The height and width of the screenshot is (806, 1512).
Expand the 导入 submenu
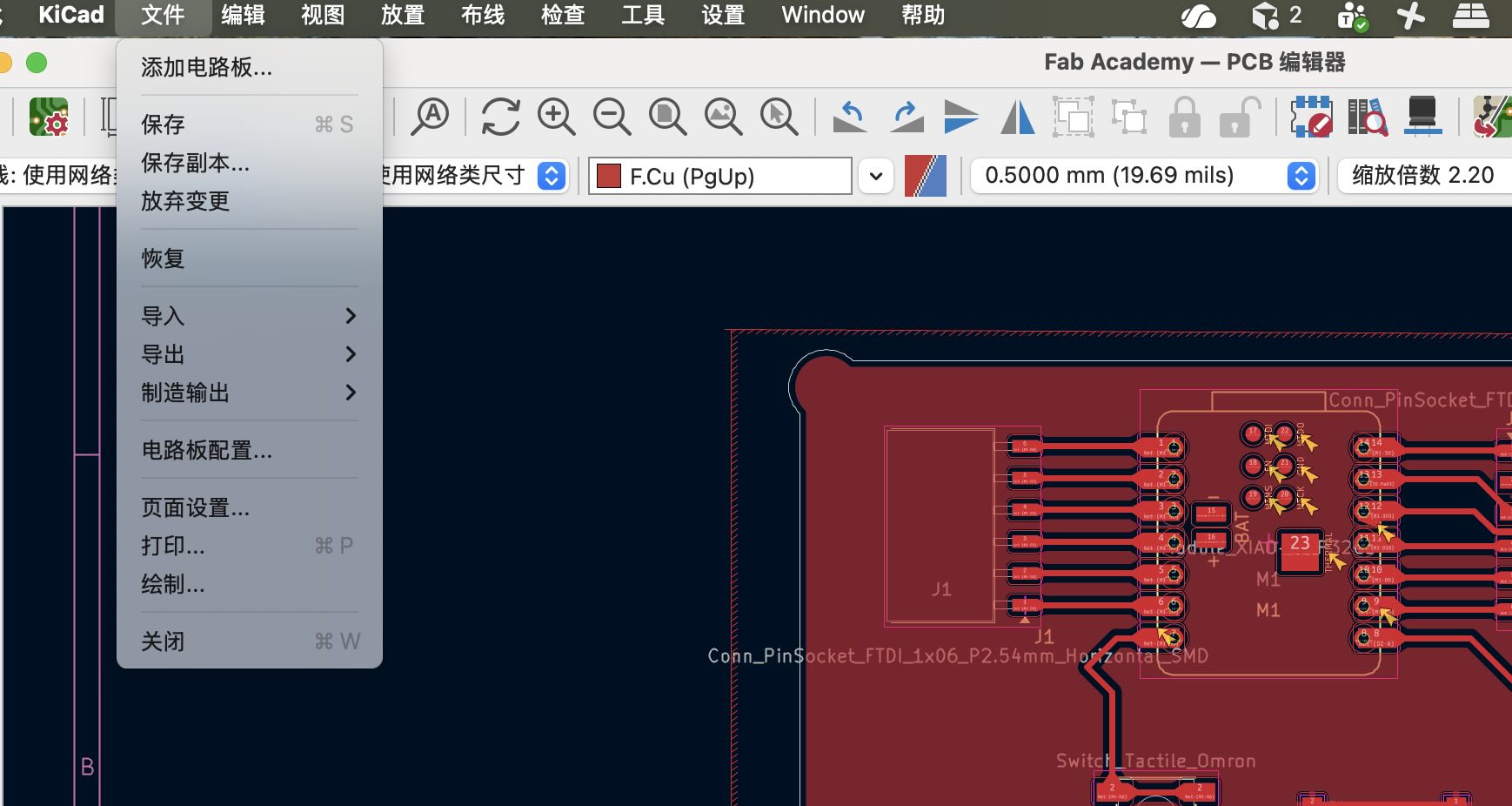[250, 316]
